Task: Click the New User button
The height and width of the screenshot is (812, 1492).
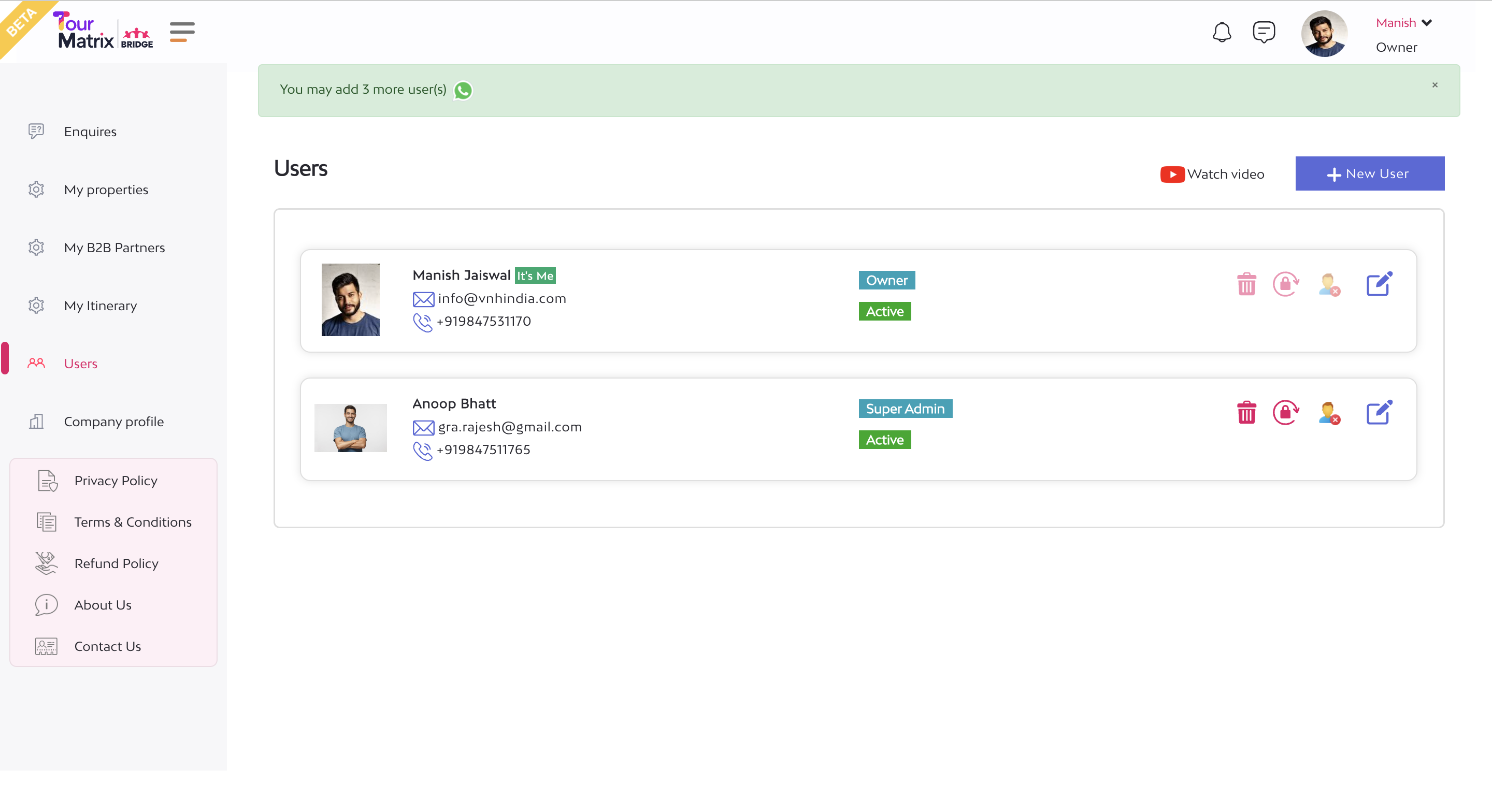Action: [x=1369, y=174]
